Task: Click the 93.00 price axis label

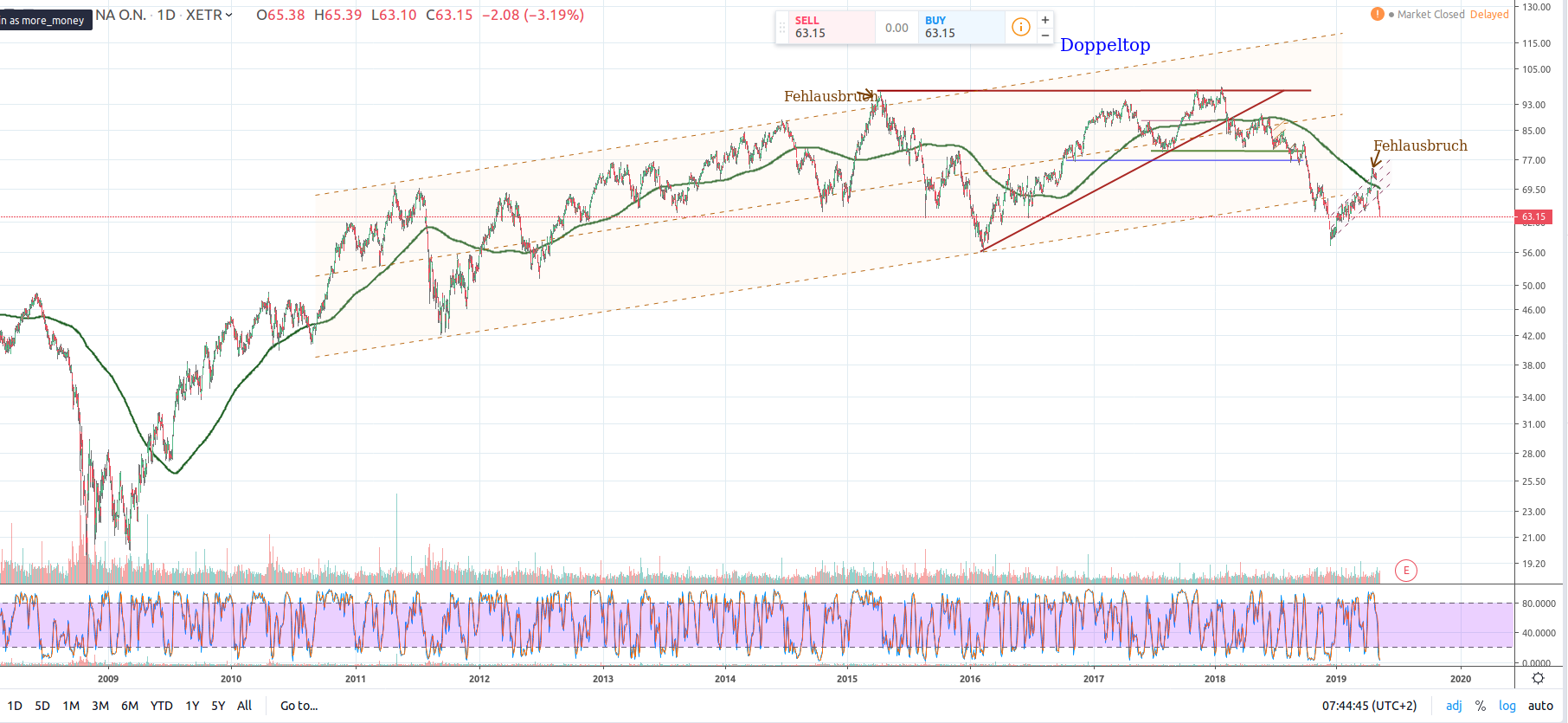Action: pos(1533,105)
